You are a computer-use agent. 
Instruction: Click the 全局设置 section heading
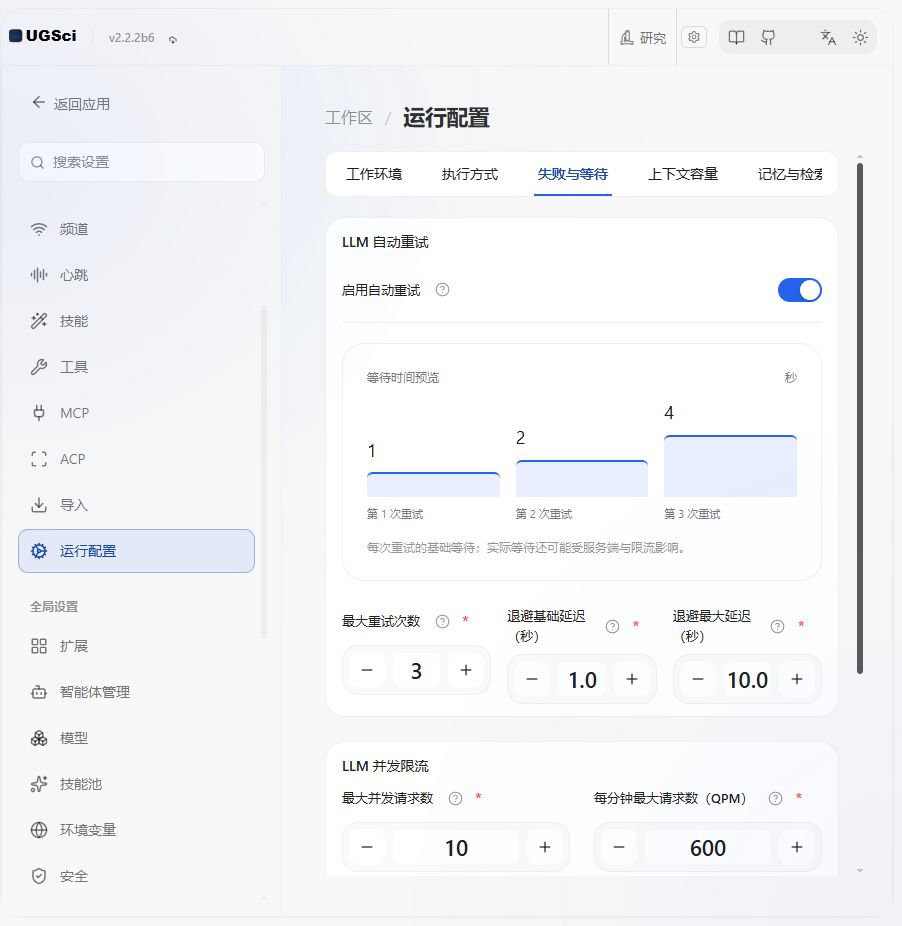(x=54, y=607)
